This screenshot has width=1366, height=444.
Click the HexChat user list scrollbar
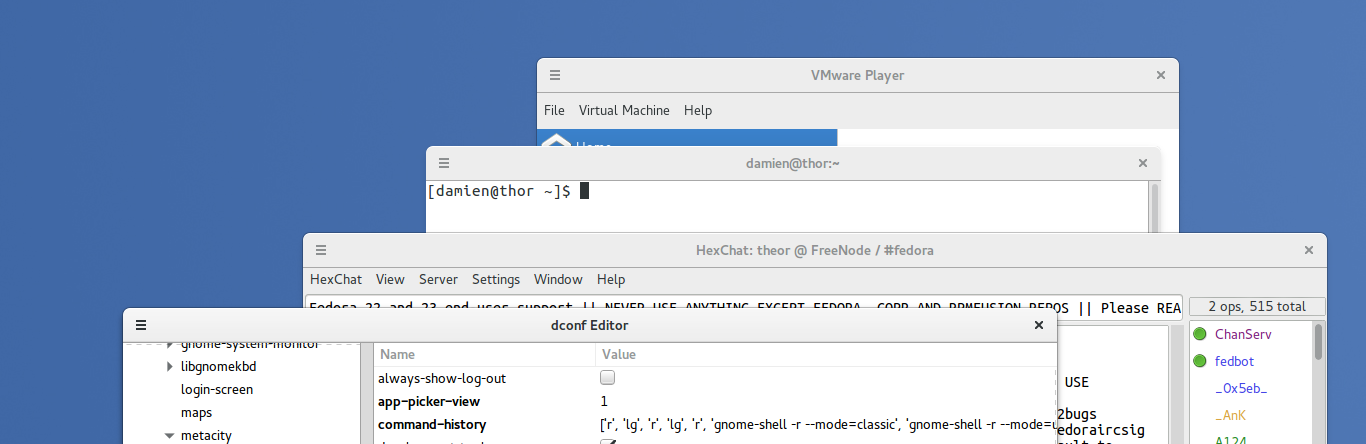1318,341
